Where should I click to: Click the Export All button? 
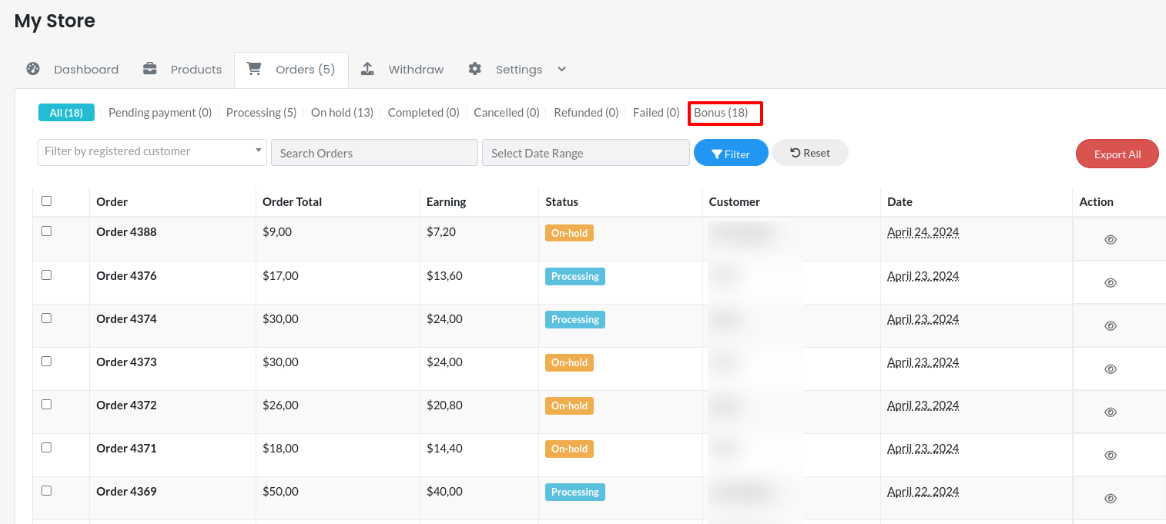tap(1117, 154)
